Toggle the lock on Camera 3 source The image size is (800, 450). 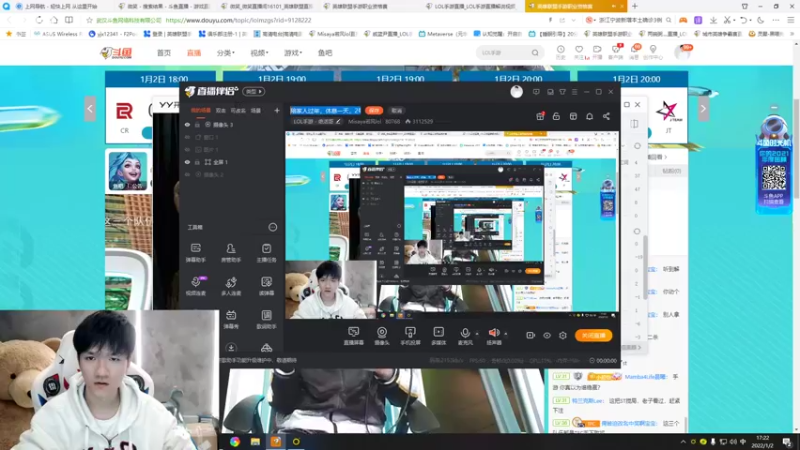point(197,124)
